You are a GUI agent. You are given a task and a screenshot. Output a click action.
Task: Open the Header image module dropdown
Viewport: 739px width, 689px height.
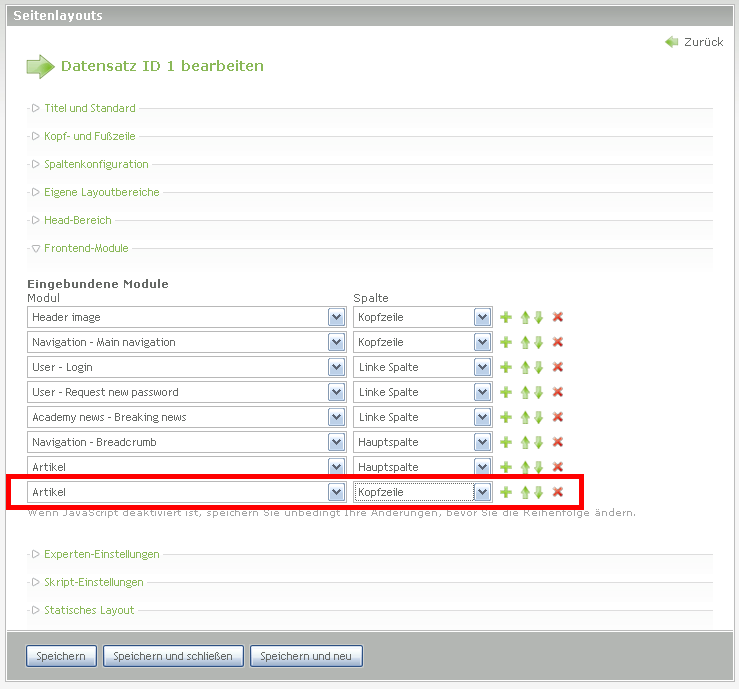point(336,317)
